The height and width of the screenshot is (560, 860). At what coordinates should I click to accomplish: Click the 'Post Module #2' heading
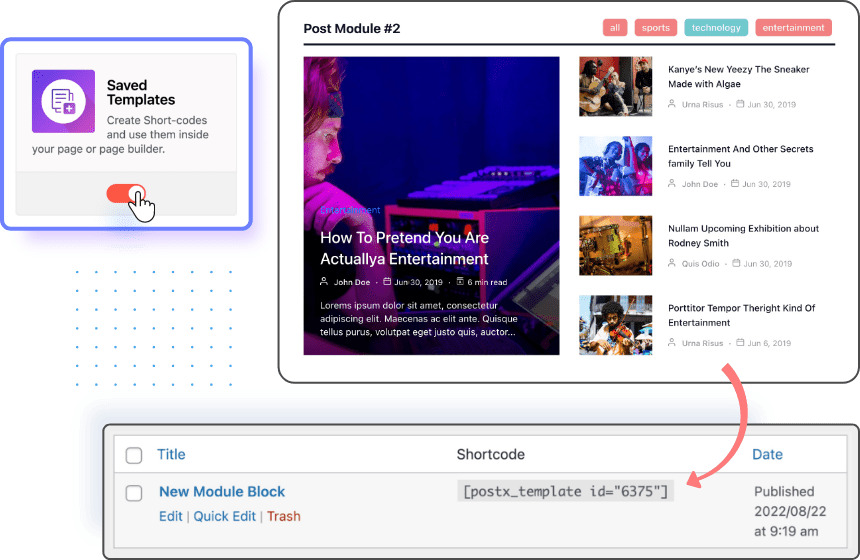click(352, 29)
